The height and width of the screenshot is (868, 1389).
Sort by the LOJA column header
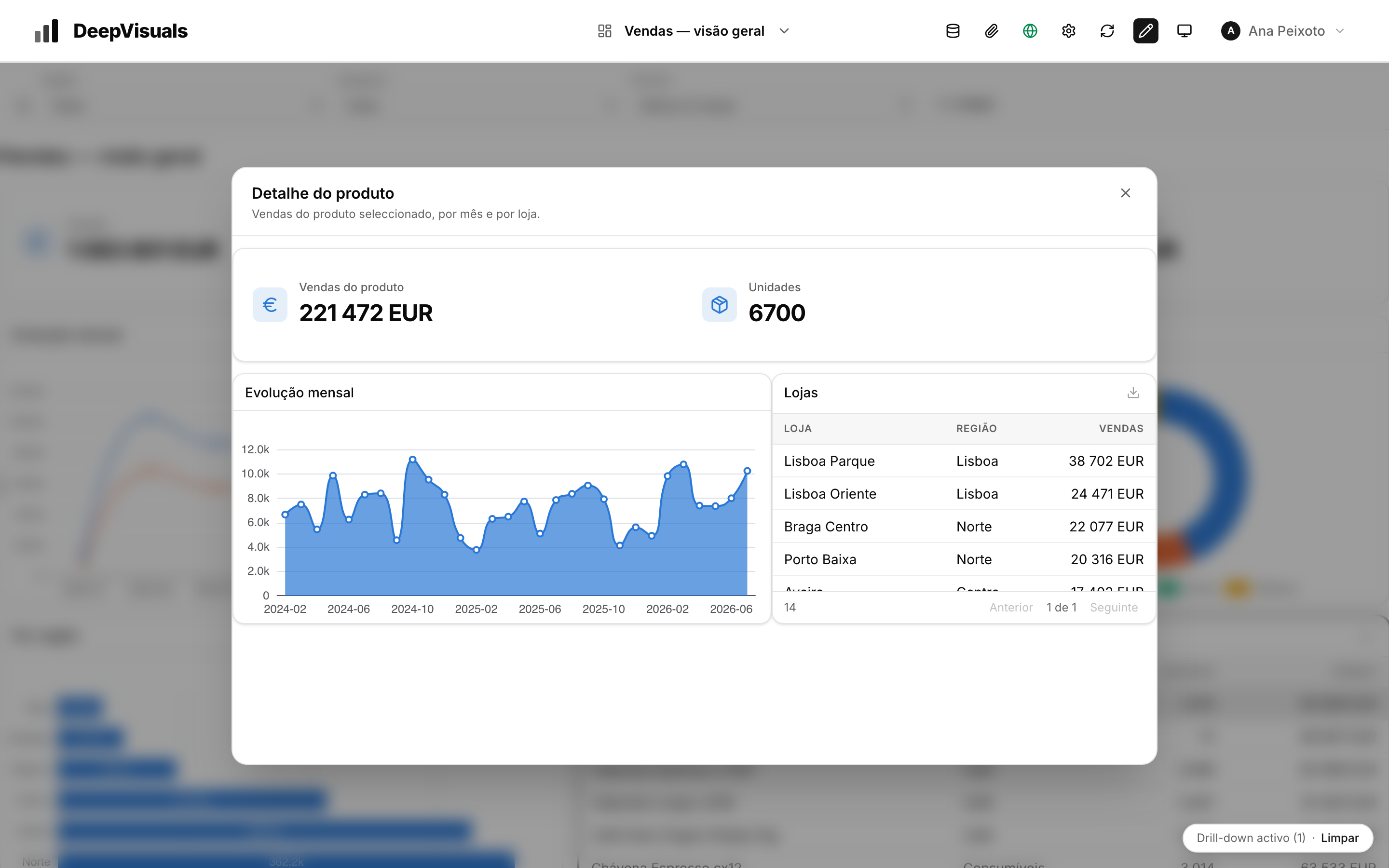pyautogui.click(x=798, y=429)
